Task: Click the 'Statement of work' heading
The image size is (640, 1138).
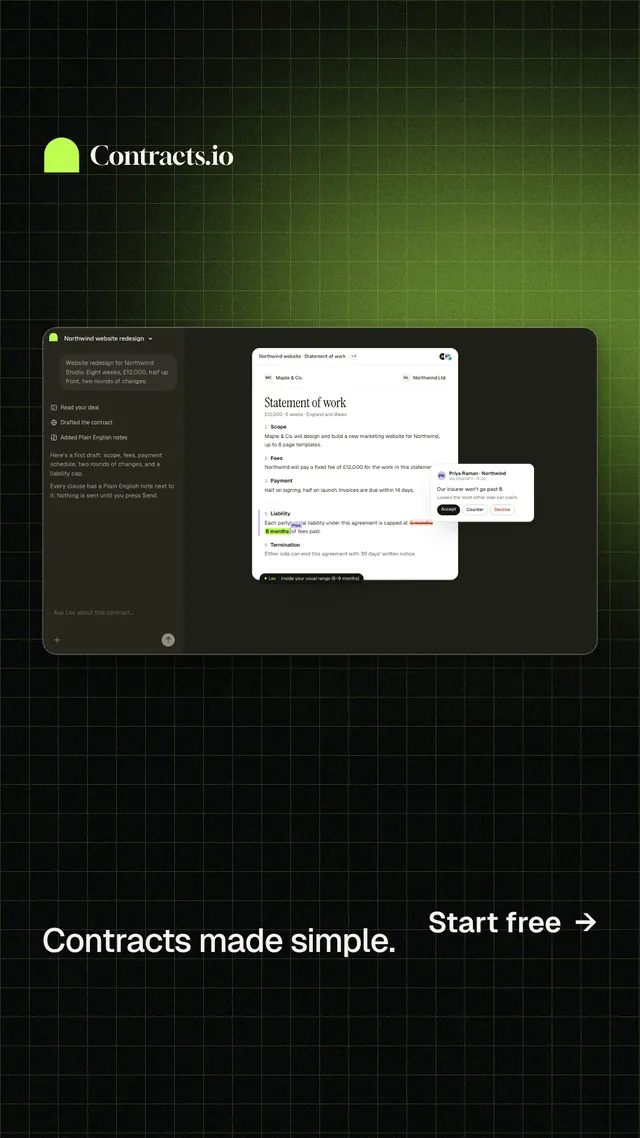Action: pos(305,402)
